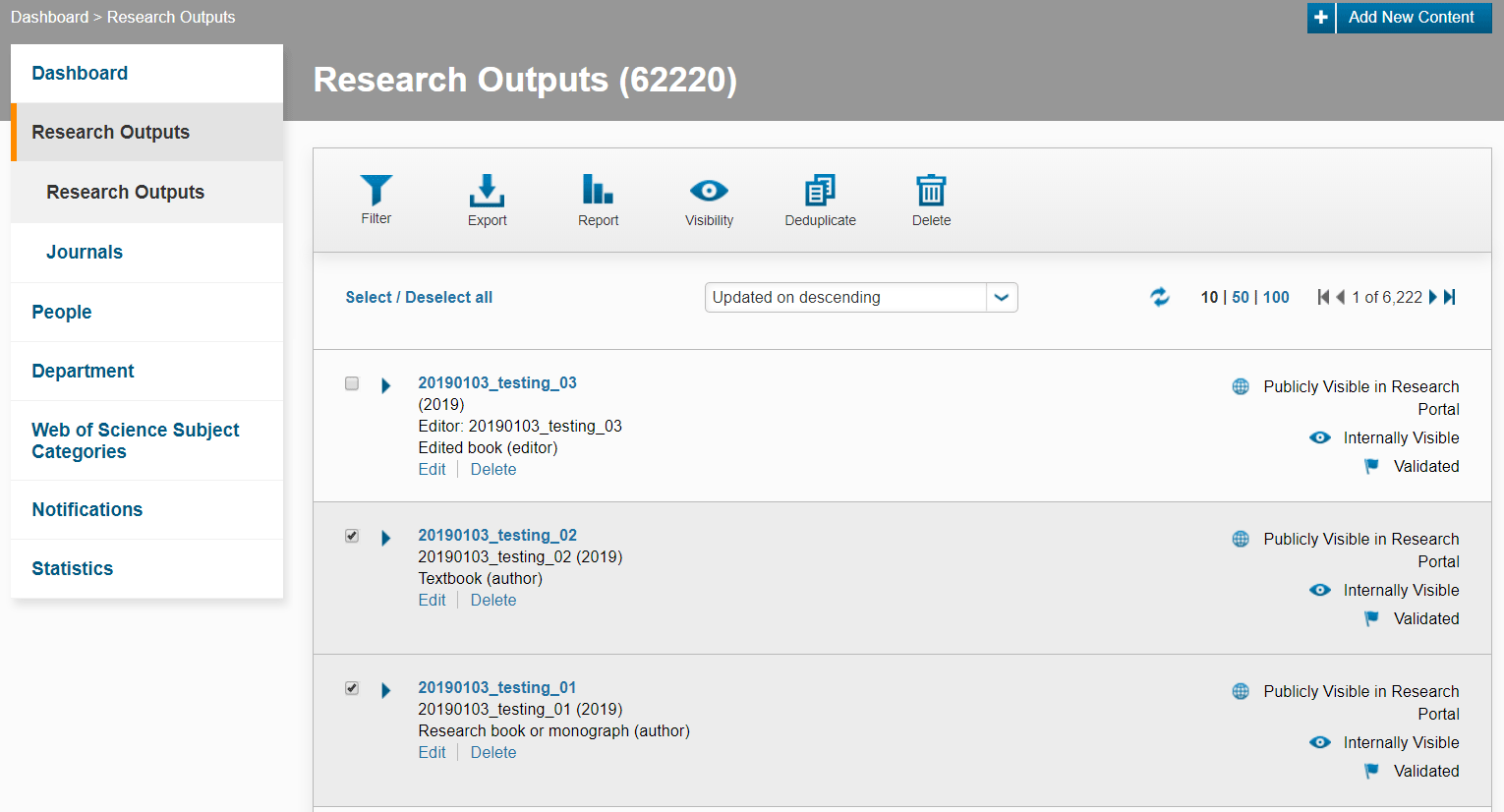Click the Research Outputs breadcrumb
The height and width of the screenshot is (812, 1504).
point(171,17)
